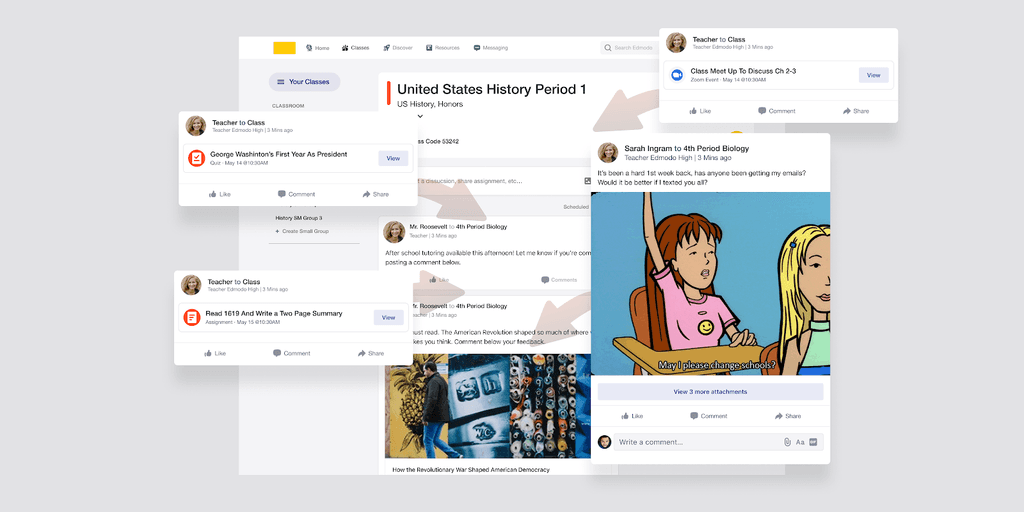This screenshot has width=1024, height=512.
Task: Go to Home in the top navigation
Action: point(317,48)
